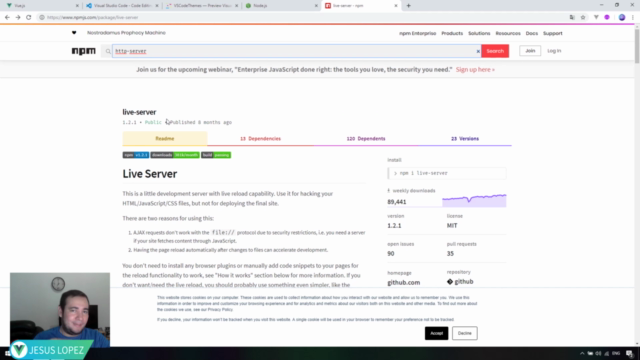The width and height of the screenshot is (640, 360).
Task: Open the 13 Dependencies tab
Action: tap(260, 139)
